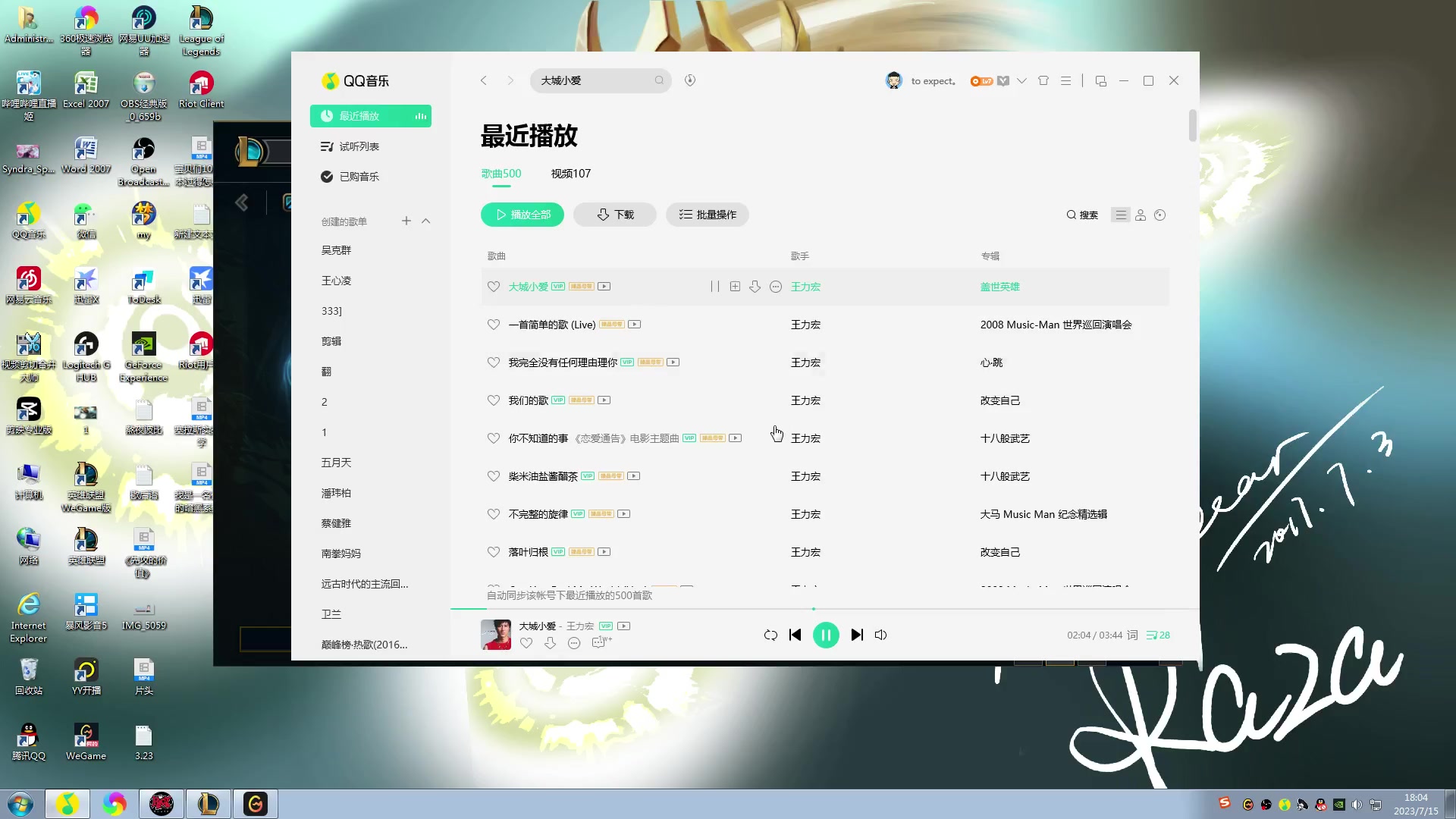This screenshot has height=819, width=1456.
Task: Open the volume control speaker icon
Action: [881, 635]
